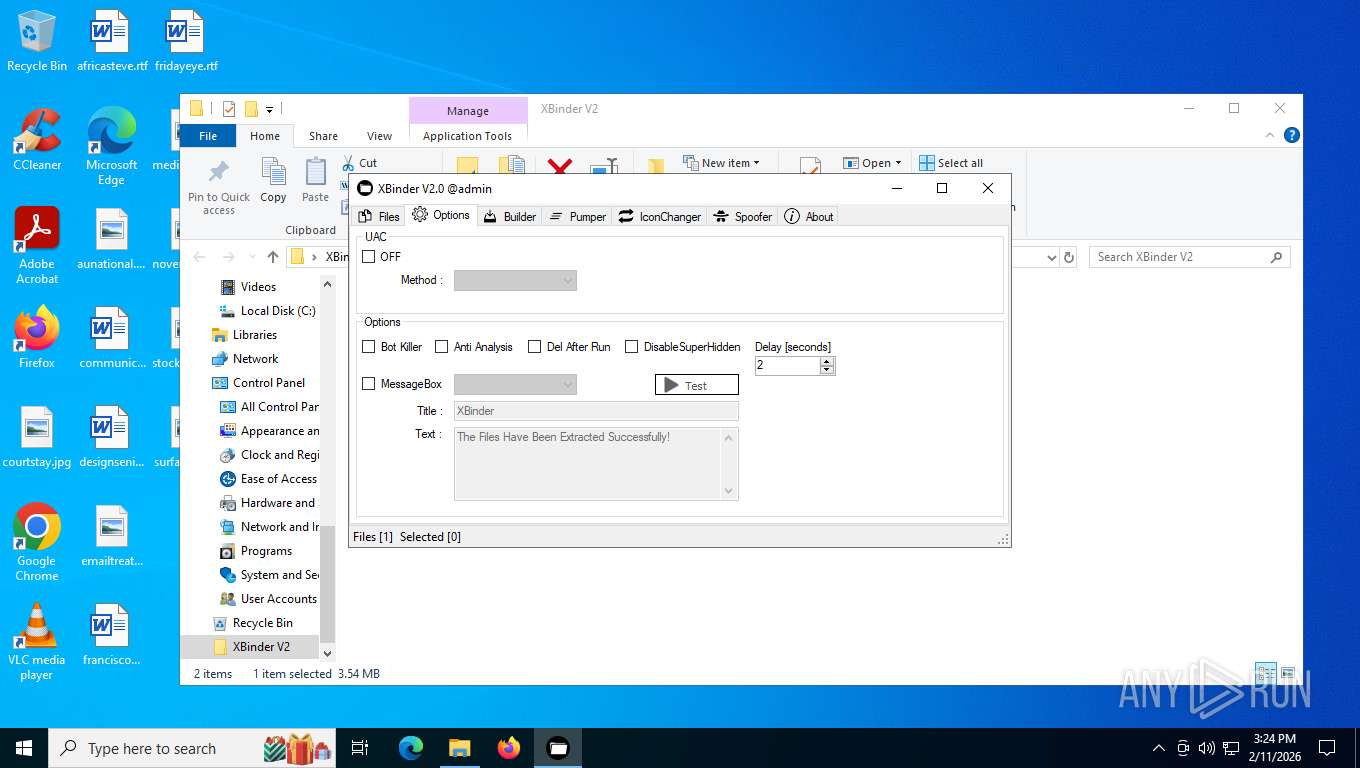Click the Search XBinder V2 box
The width and height of the screenshot is (1360, 768).
point(1189,257)
